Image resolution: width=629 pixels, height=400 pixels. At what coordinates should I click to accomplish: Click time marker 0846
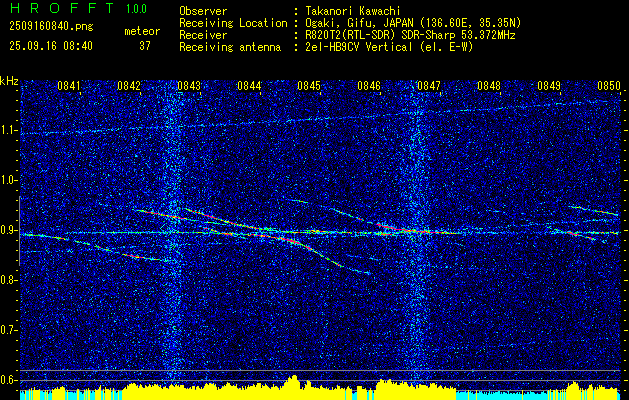(x=369, y=86)
